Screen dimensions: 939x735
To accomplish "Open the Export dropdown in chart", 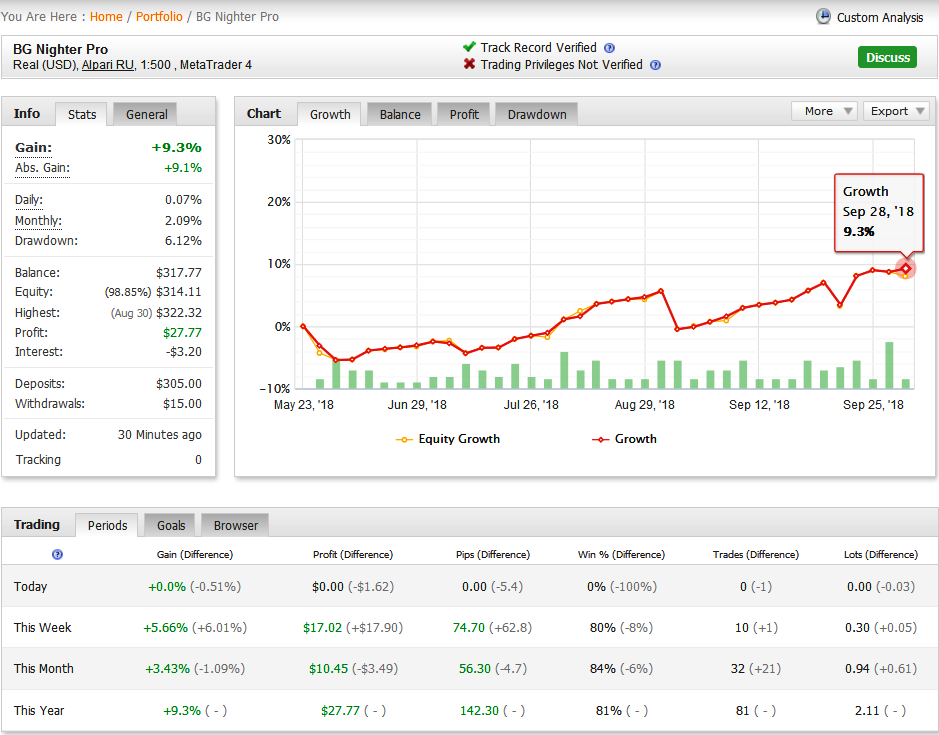I will [x=896, y=111].
